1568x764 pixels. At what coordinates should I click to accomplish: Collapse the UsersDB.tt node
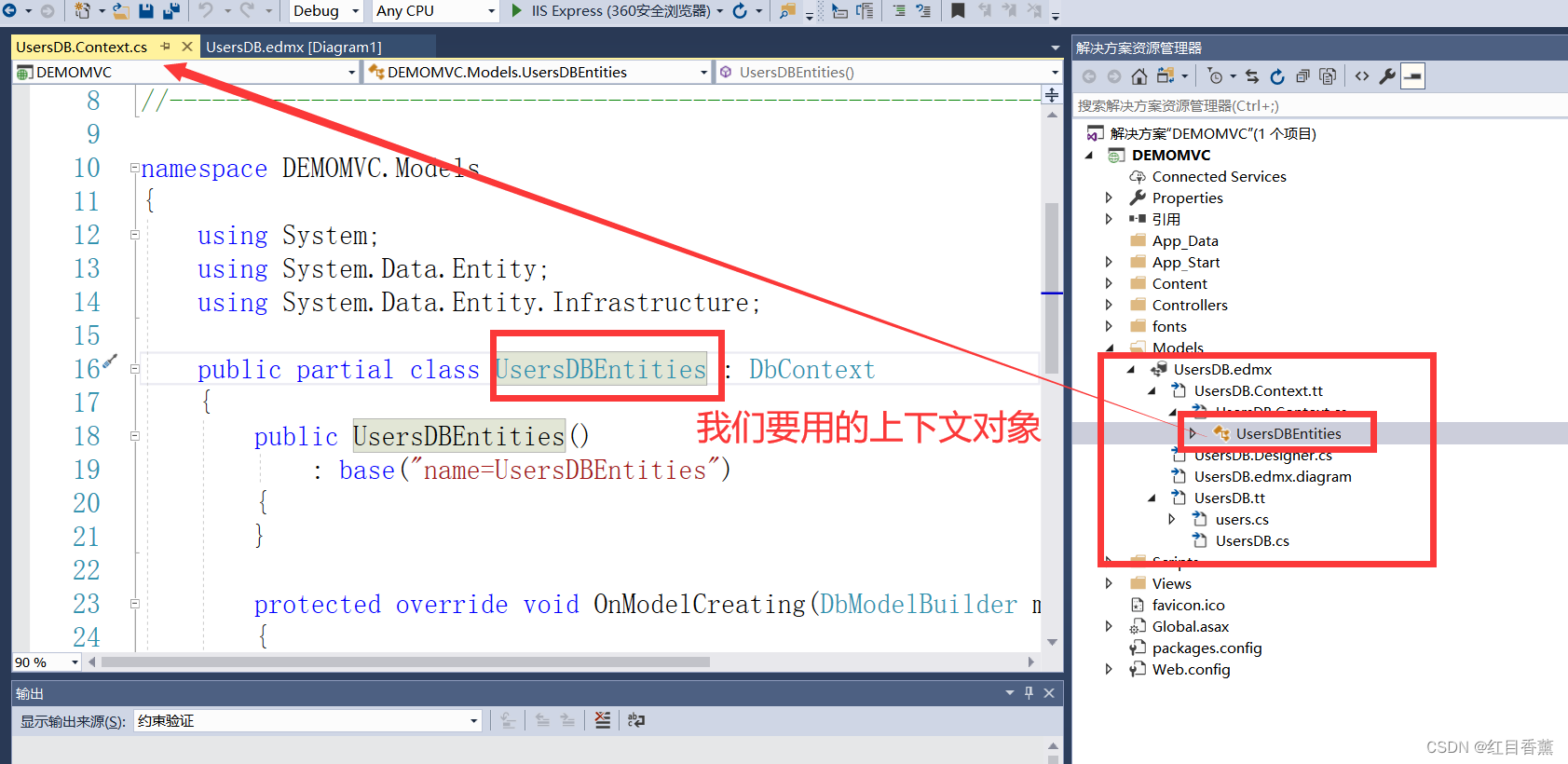coord(1152,498)
